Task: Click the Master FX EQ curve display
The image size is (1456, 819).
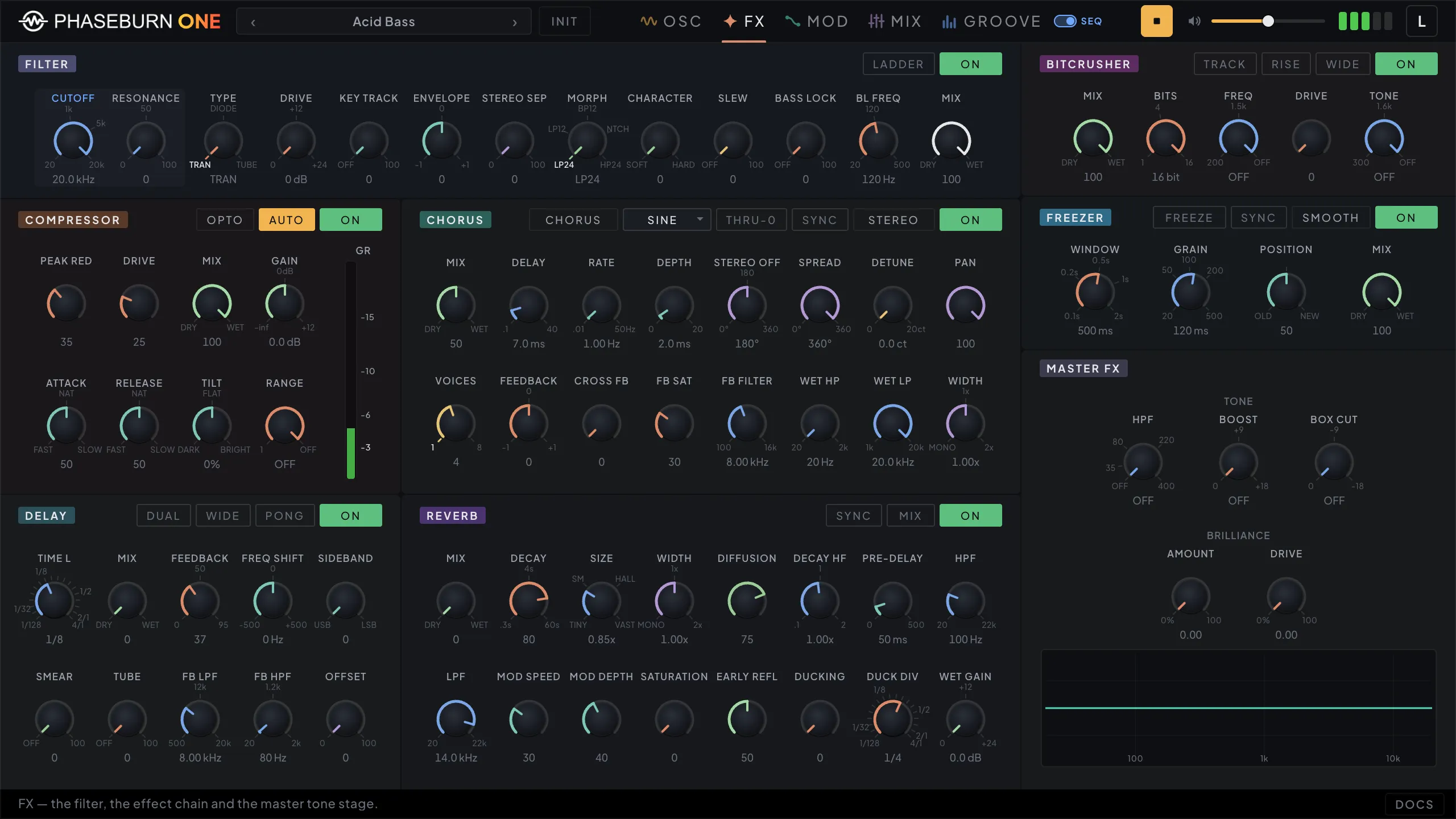Action: click(1239, 708)
